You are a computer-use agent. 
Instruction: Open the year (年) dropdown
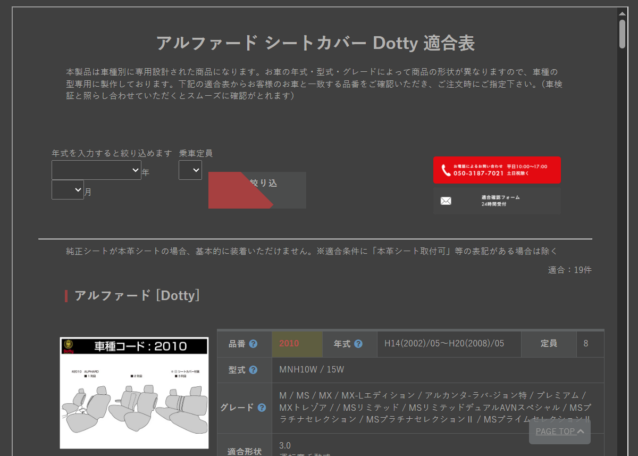[96, 171]
